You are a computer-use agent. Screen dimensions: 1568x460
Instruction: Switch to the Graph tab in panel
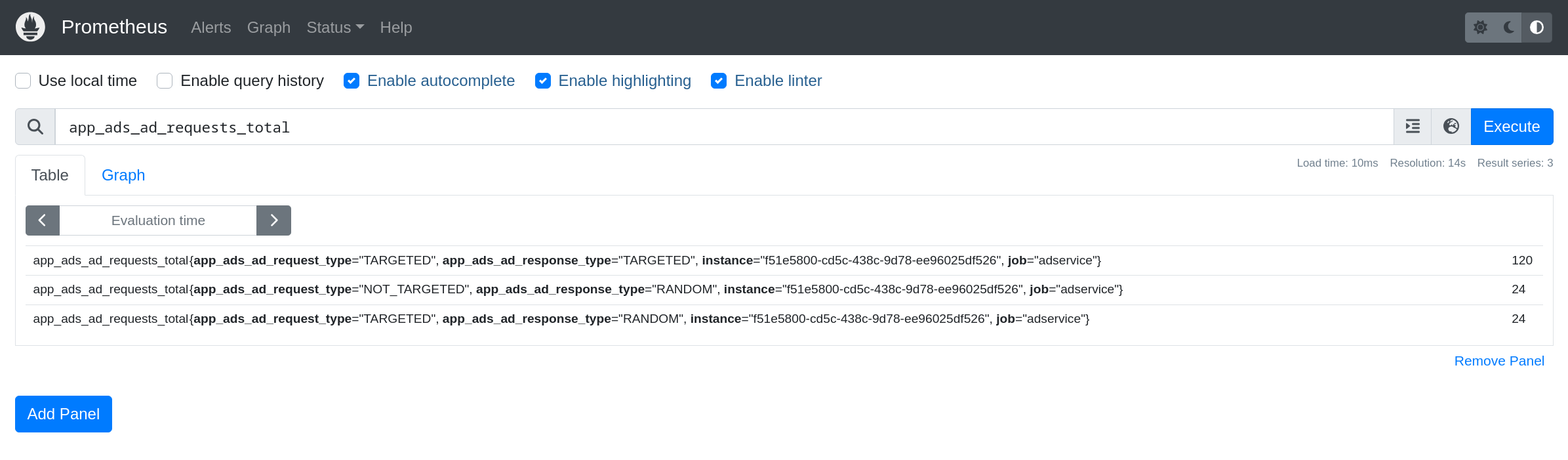pos(123,175)
